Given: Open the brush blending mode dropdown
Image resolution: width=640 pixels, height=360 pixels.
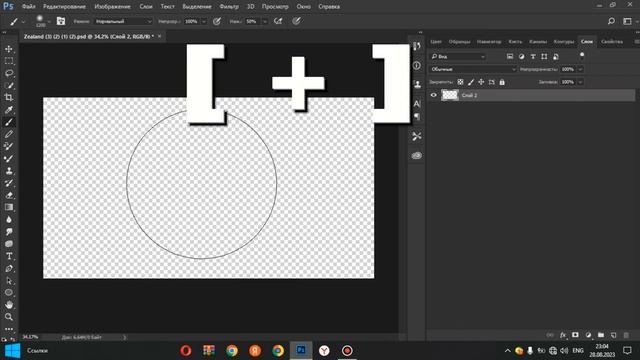Looking at the screenshot, I should pos(124,21).
